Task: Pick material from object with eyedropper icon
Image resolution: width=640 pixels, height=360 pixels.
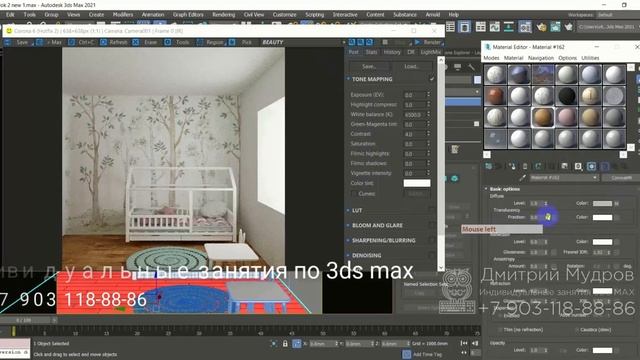Action: coord(522,178)
